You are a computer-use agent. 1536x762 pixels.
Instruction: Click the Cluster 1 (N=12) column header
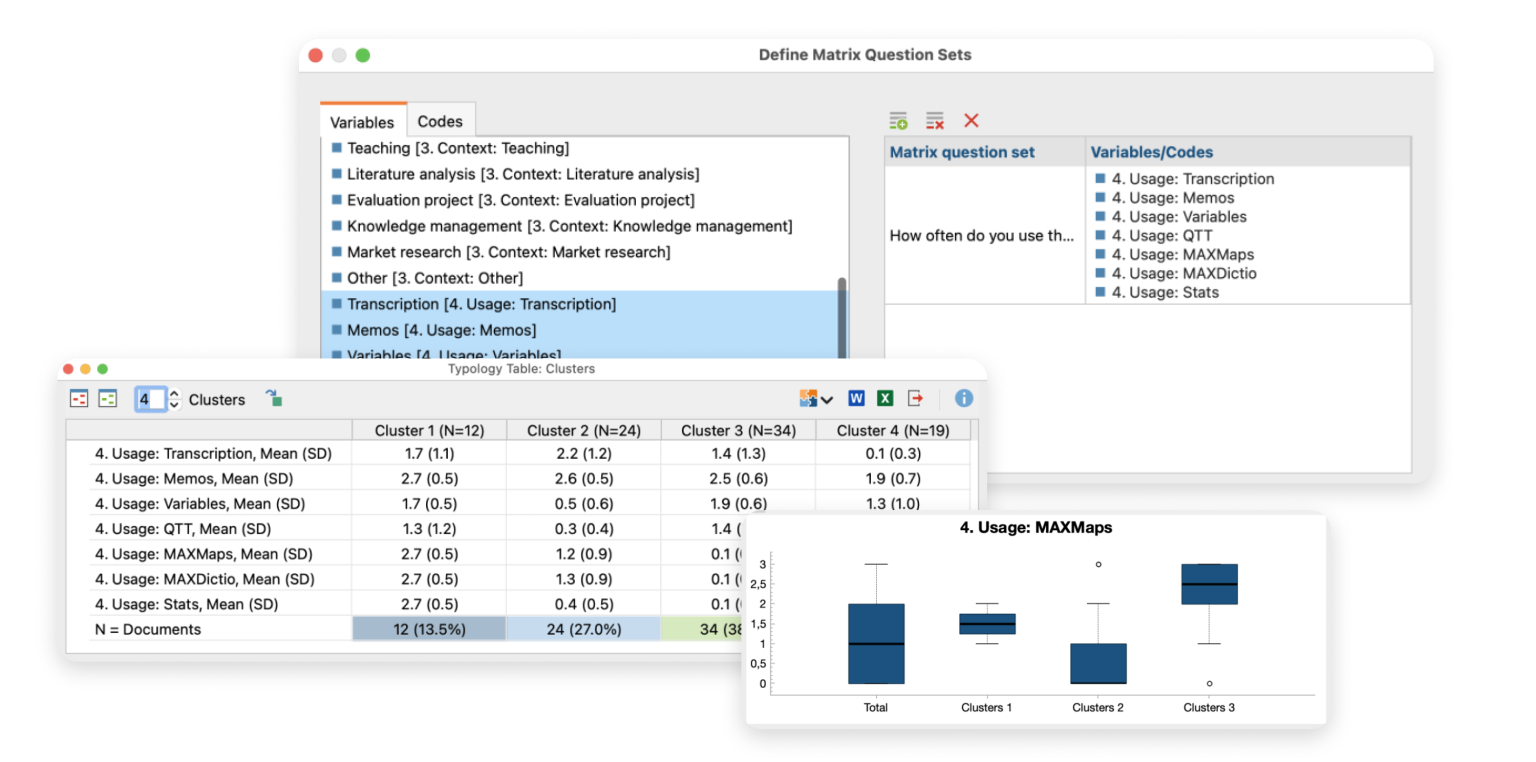(x=429, y=430)
